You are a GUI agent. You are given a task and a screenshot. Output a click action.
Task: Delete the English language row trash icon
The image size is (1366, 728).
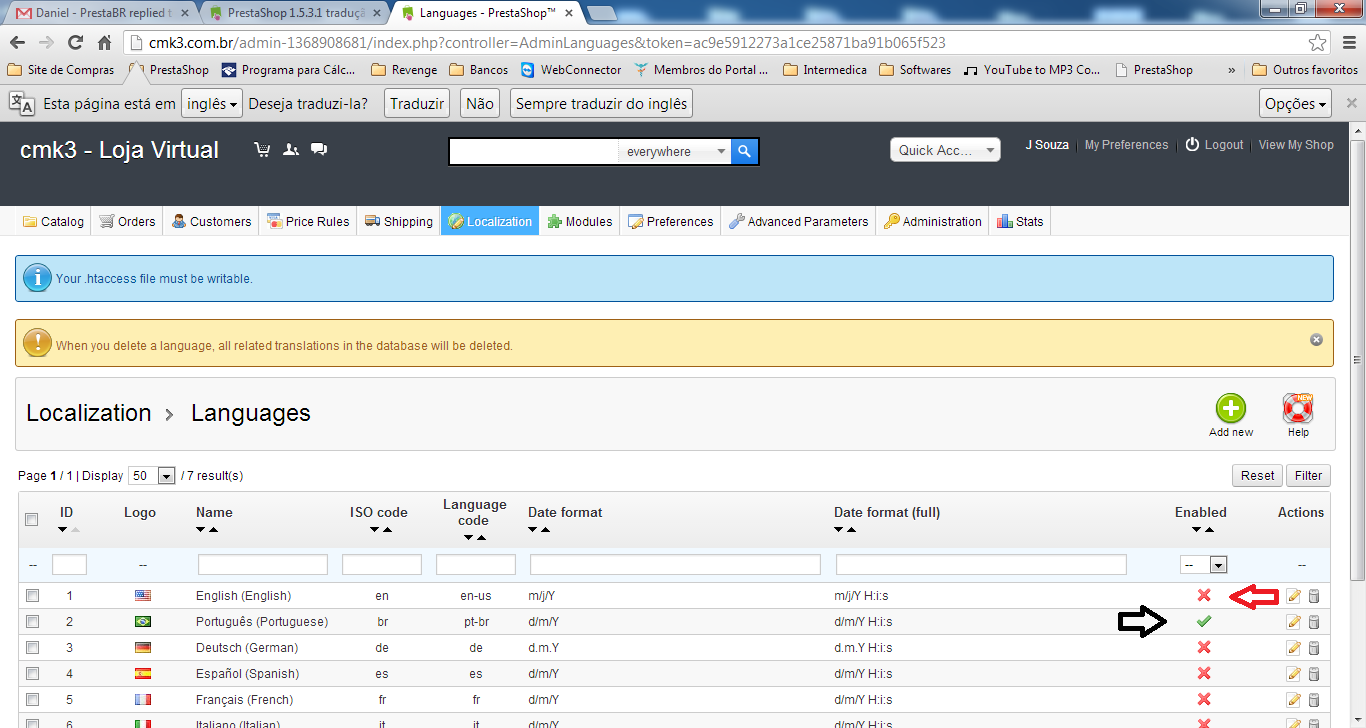pos(1314,596)
